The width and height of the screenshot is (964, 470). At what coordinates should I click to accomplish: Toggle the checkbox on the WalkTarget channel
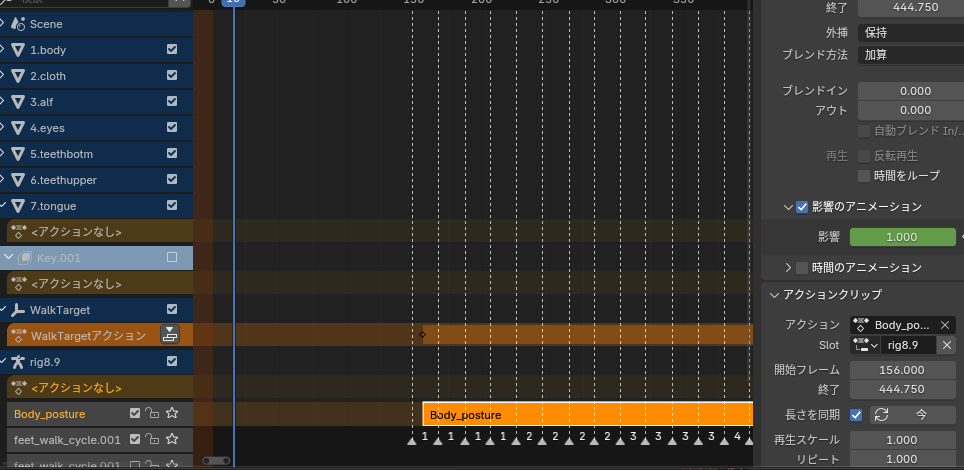click(172, 309)
